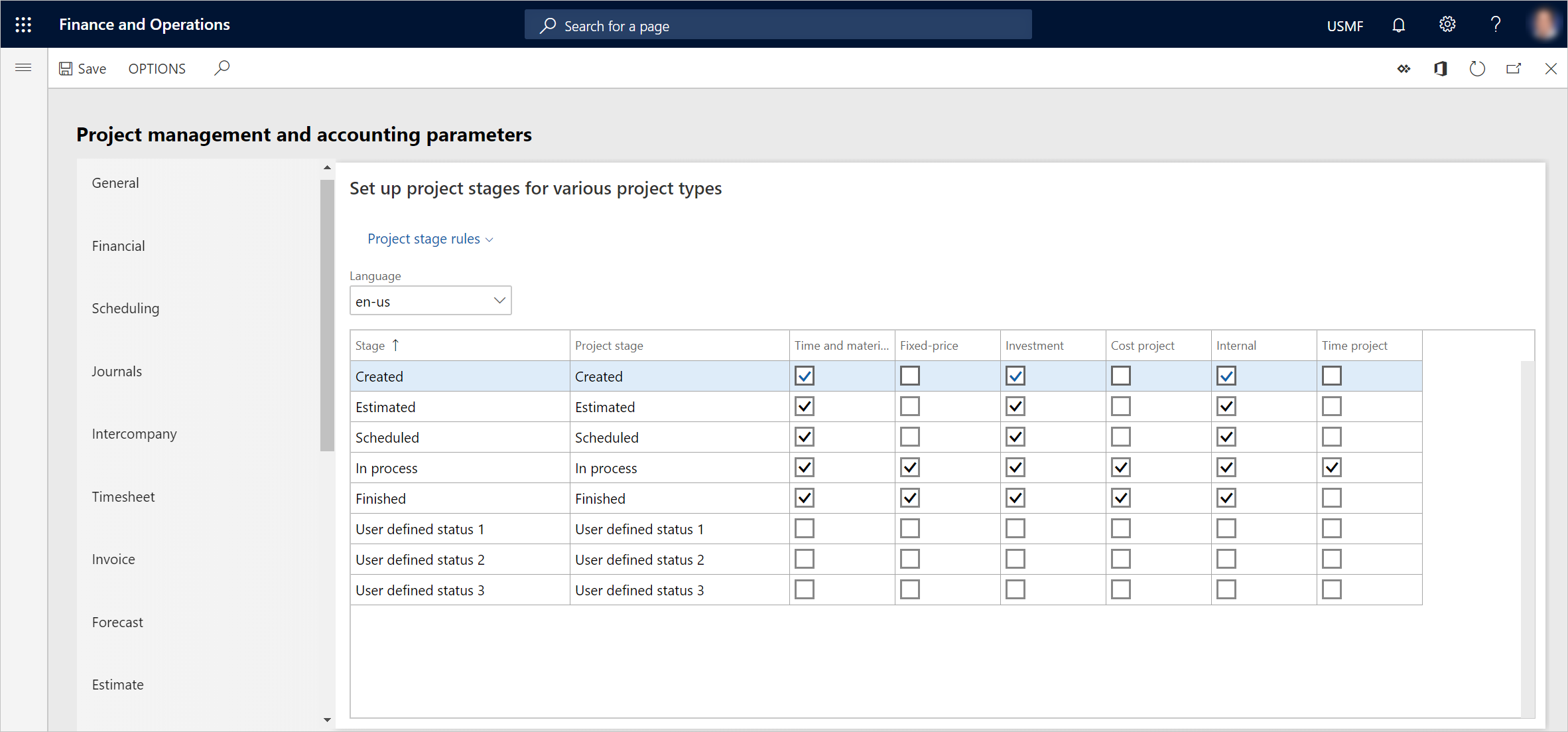Click OPTIONS menu item in toolbar
Viewport: 1568px width, 732px height.
pyautogui.click(x=157, y=68)
